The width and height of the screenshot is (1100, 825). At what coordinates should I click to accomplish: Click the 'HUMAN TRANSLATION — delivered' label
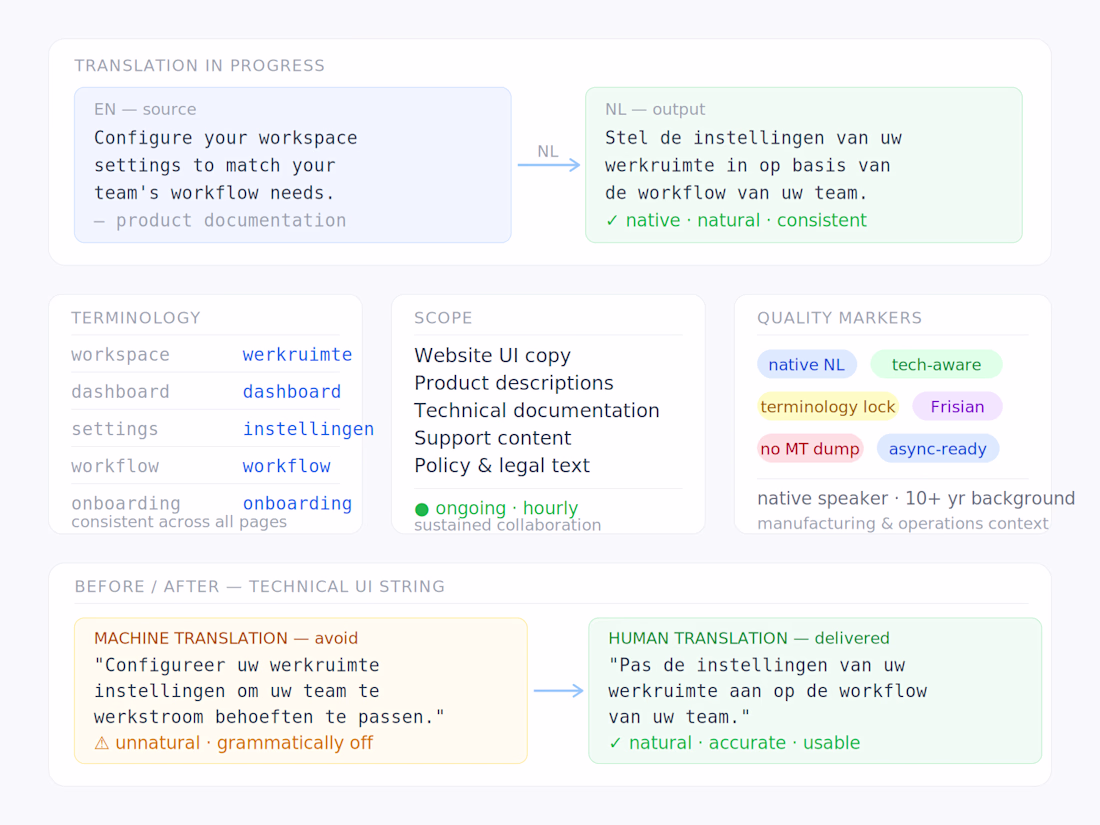pyautogui.click(x=749, y=638)
